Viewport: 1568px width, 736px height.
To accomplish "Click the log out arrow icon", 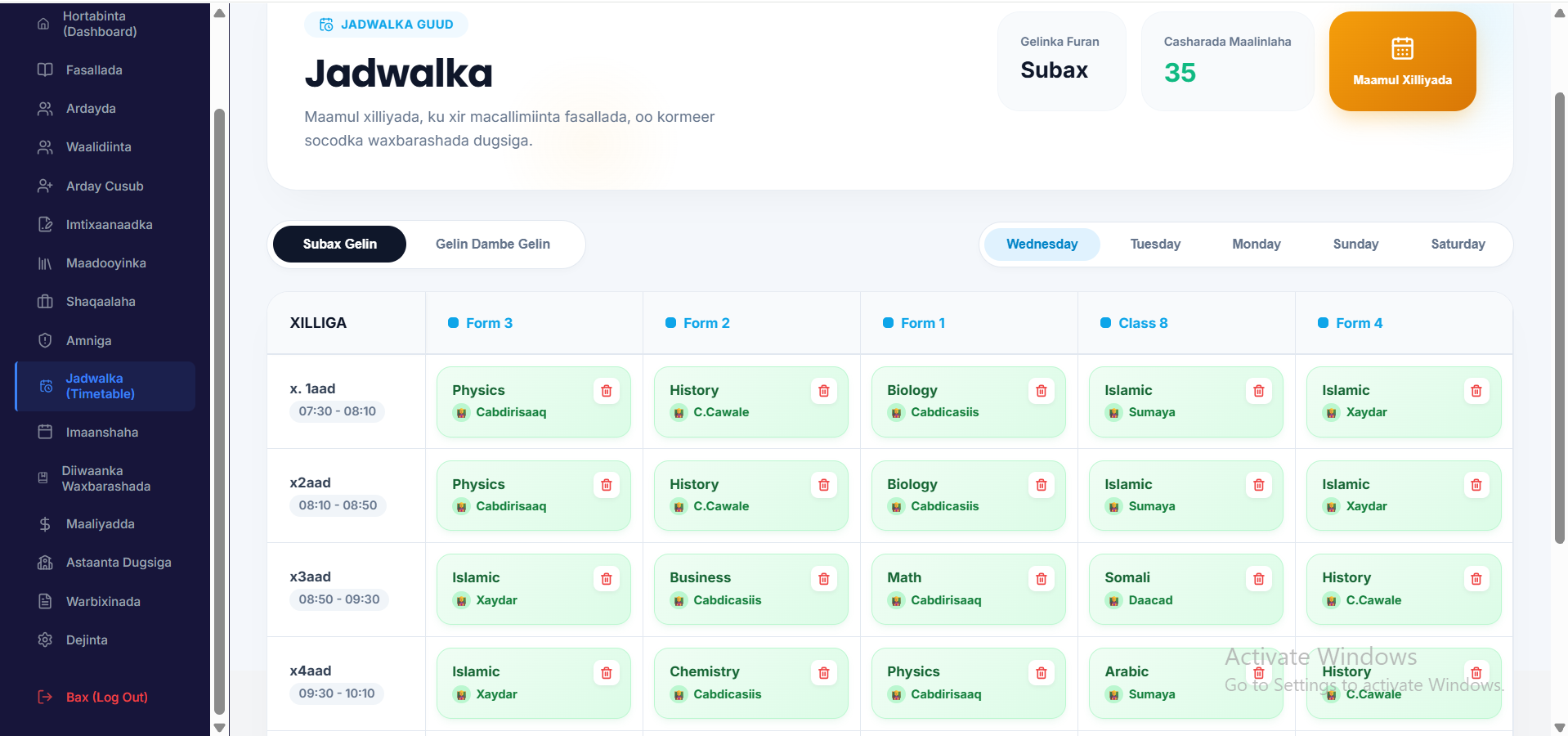I will click(45, 697).
